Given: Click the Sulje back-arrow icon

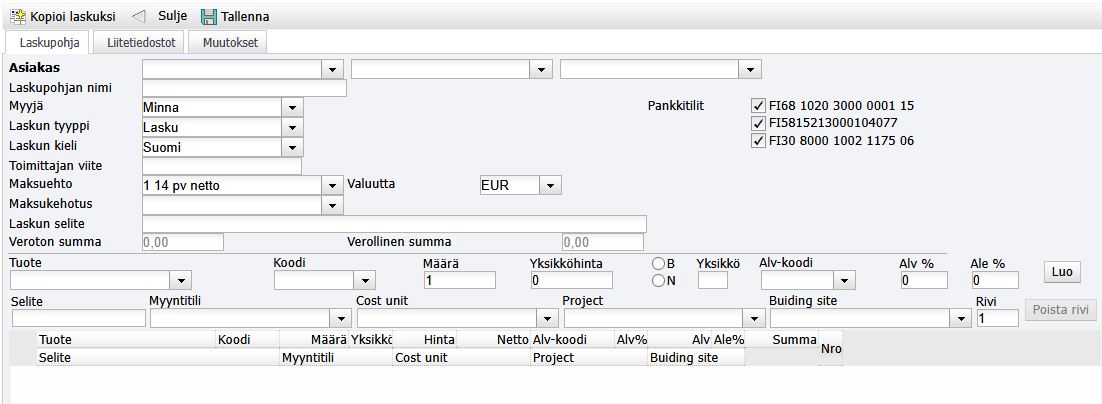Looking at the screenshot, I should [139, 15].
